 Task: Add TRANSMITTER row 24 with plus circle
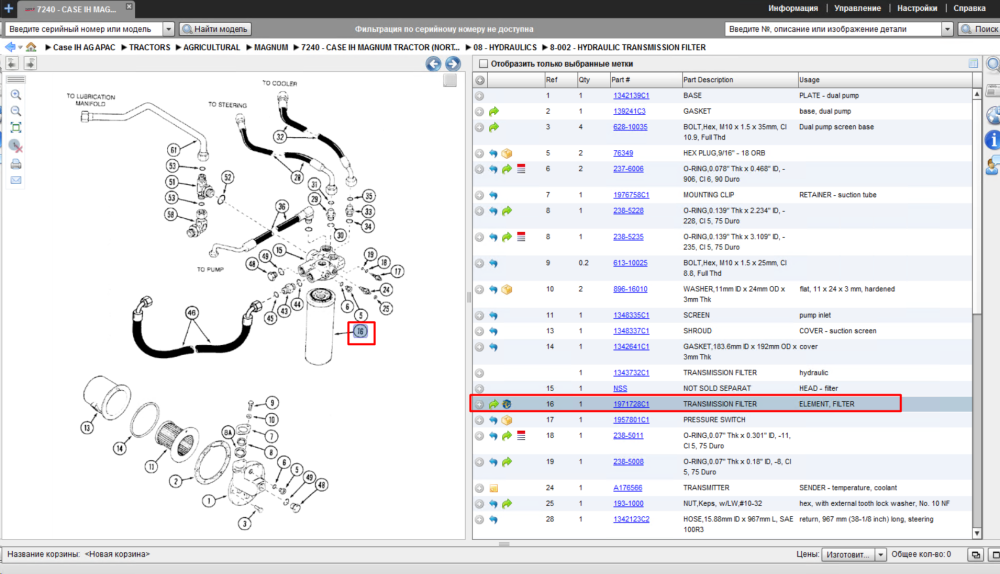480,489
